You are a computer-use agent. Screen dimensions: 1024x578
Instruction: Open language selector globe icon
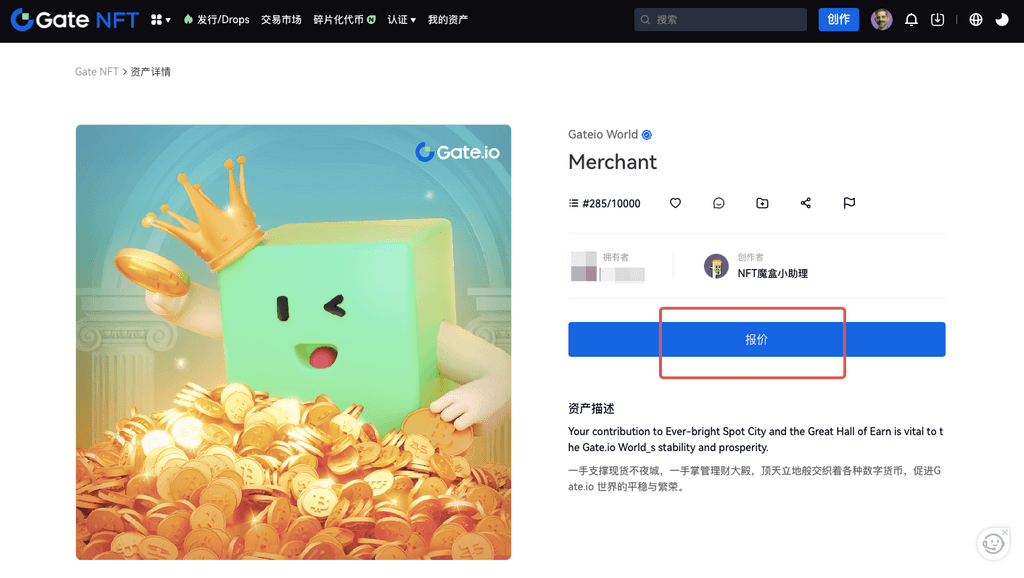tap(976, 20)
